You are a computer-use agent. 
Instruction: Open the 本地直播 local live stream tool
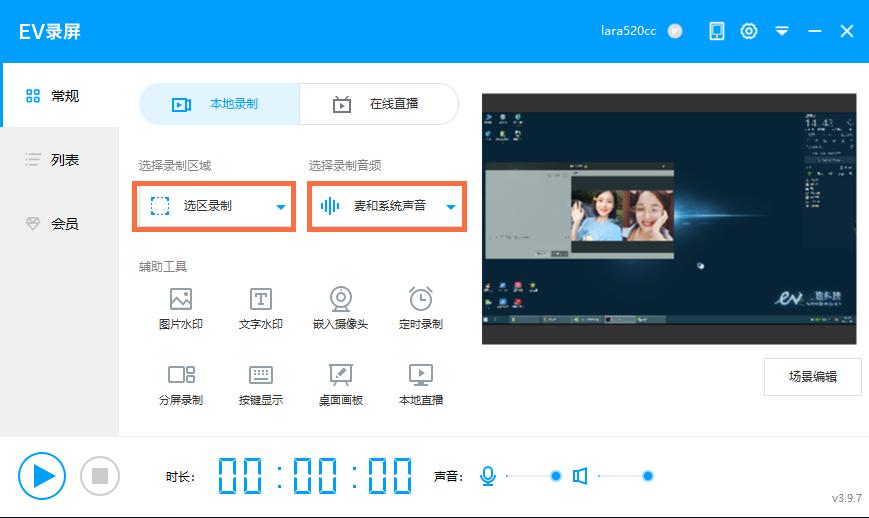pos(421,385)
